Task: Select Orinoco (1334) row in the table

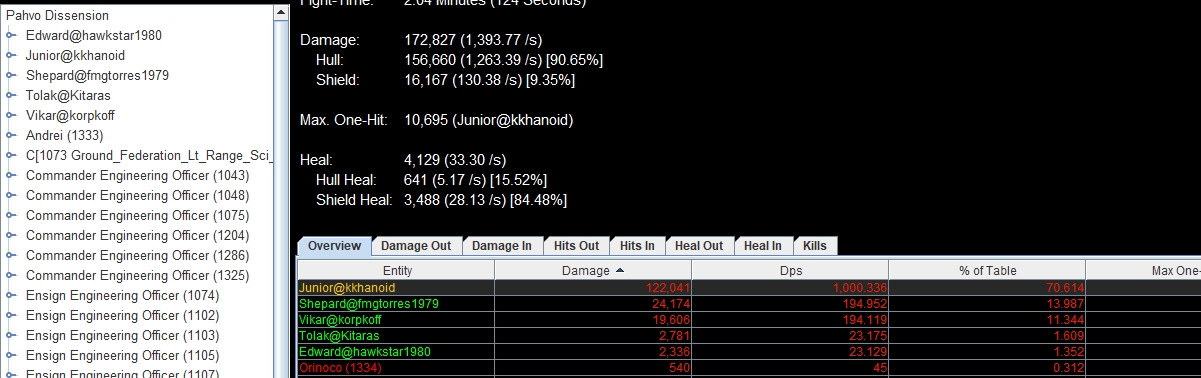Action: point(749,368)
